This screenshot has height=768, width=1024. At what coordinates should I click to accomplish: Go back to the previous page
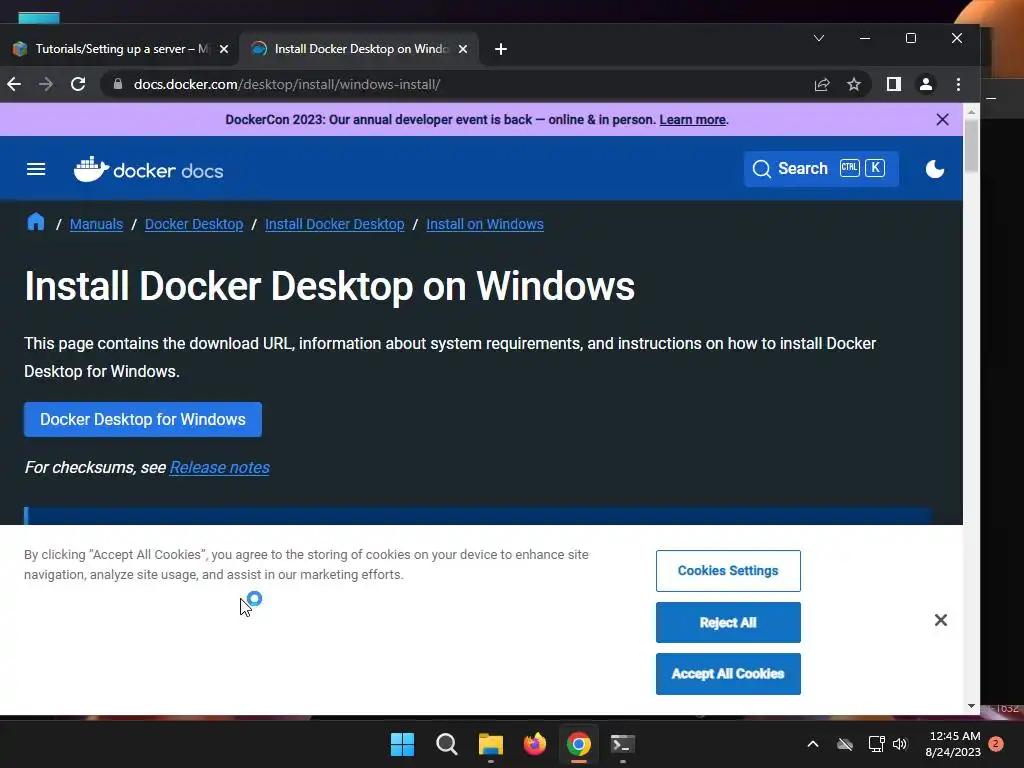click(14, 84)
